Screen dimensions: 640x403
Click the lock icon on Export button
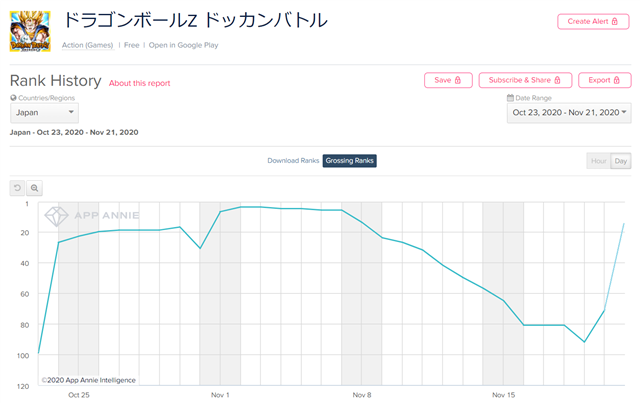tap(617, 80)
